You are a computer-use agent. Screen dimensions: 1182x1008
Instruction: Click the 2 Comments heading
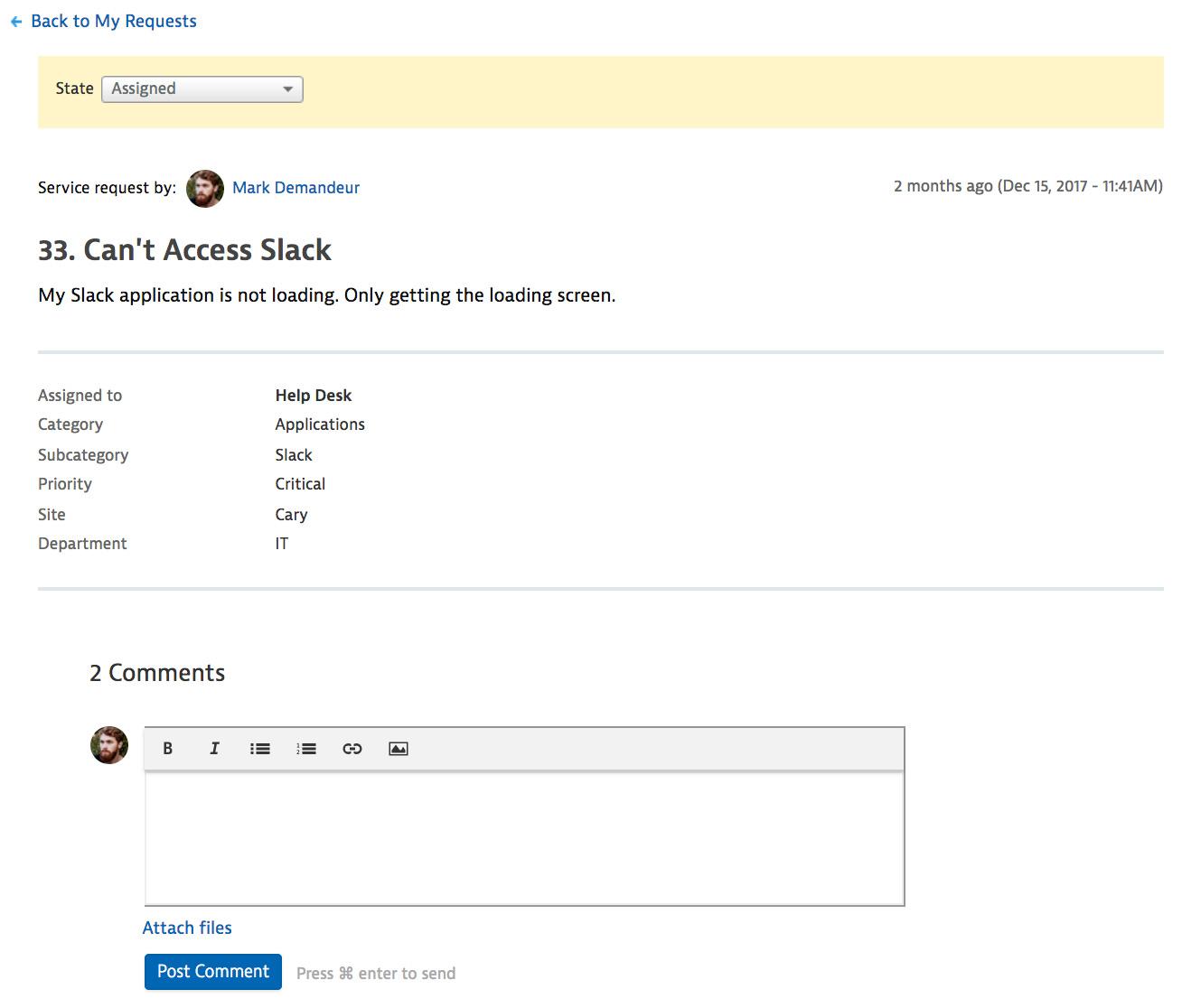[157, 673]
